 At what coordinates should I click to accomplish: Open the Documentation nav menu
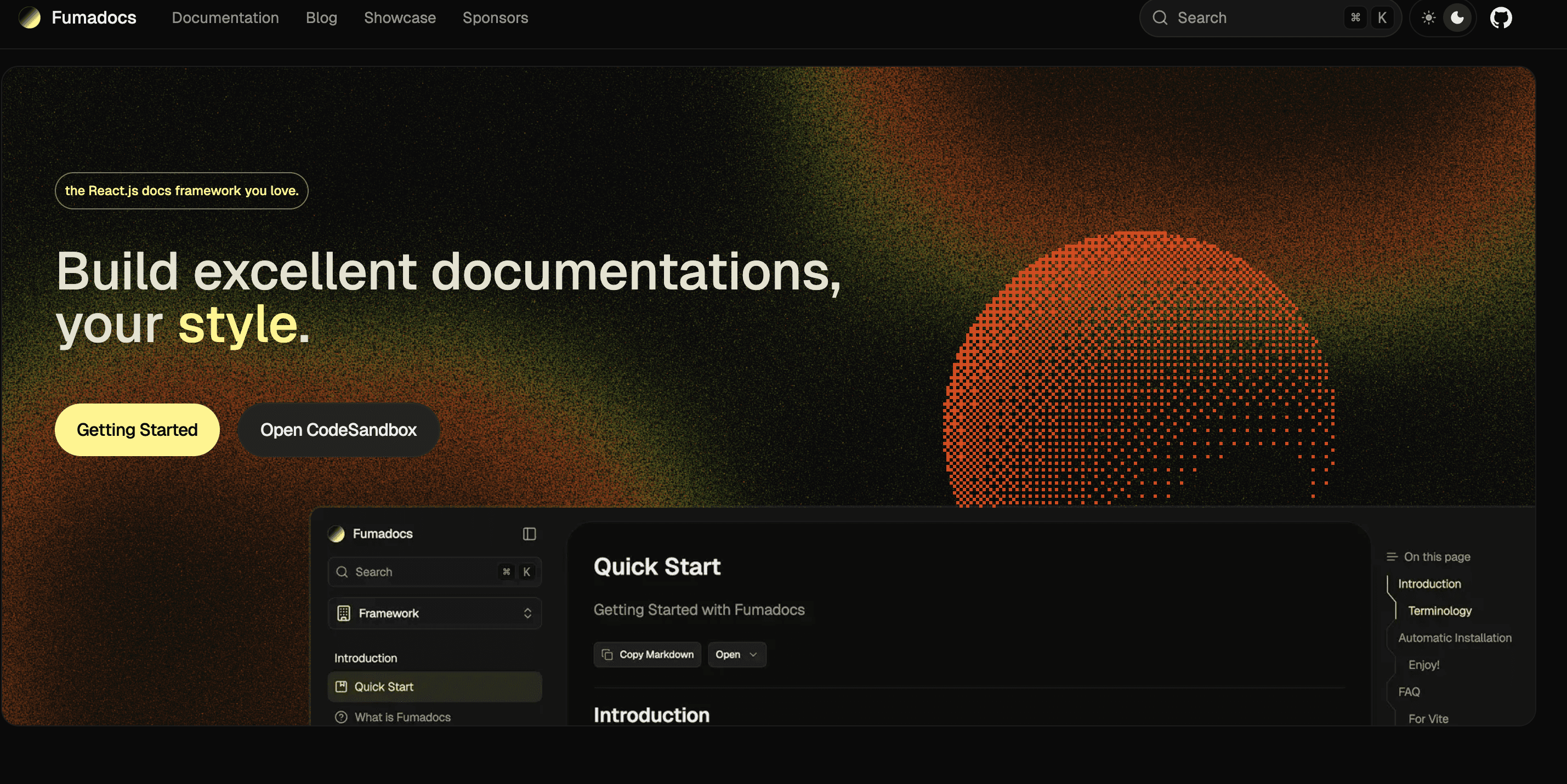click(x=225, y=18)
